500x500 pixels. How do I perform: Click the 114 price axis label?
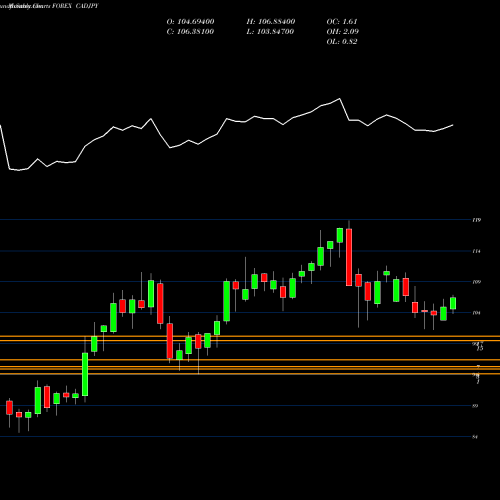[476, 251]
